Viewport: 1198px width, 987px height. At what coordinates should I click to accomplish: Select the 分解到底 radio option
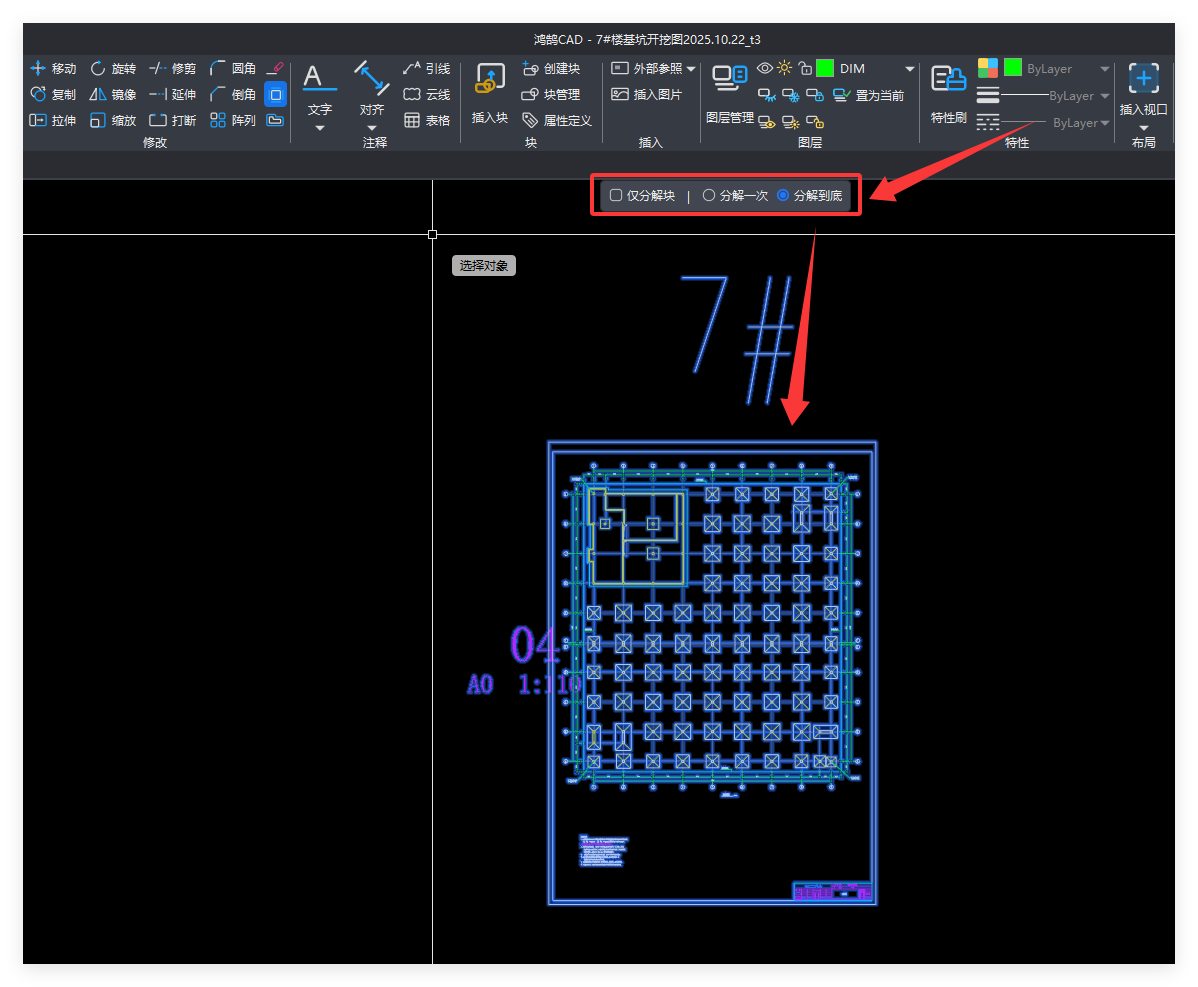783,196
